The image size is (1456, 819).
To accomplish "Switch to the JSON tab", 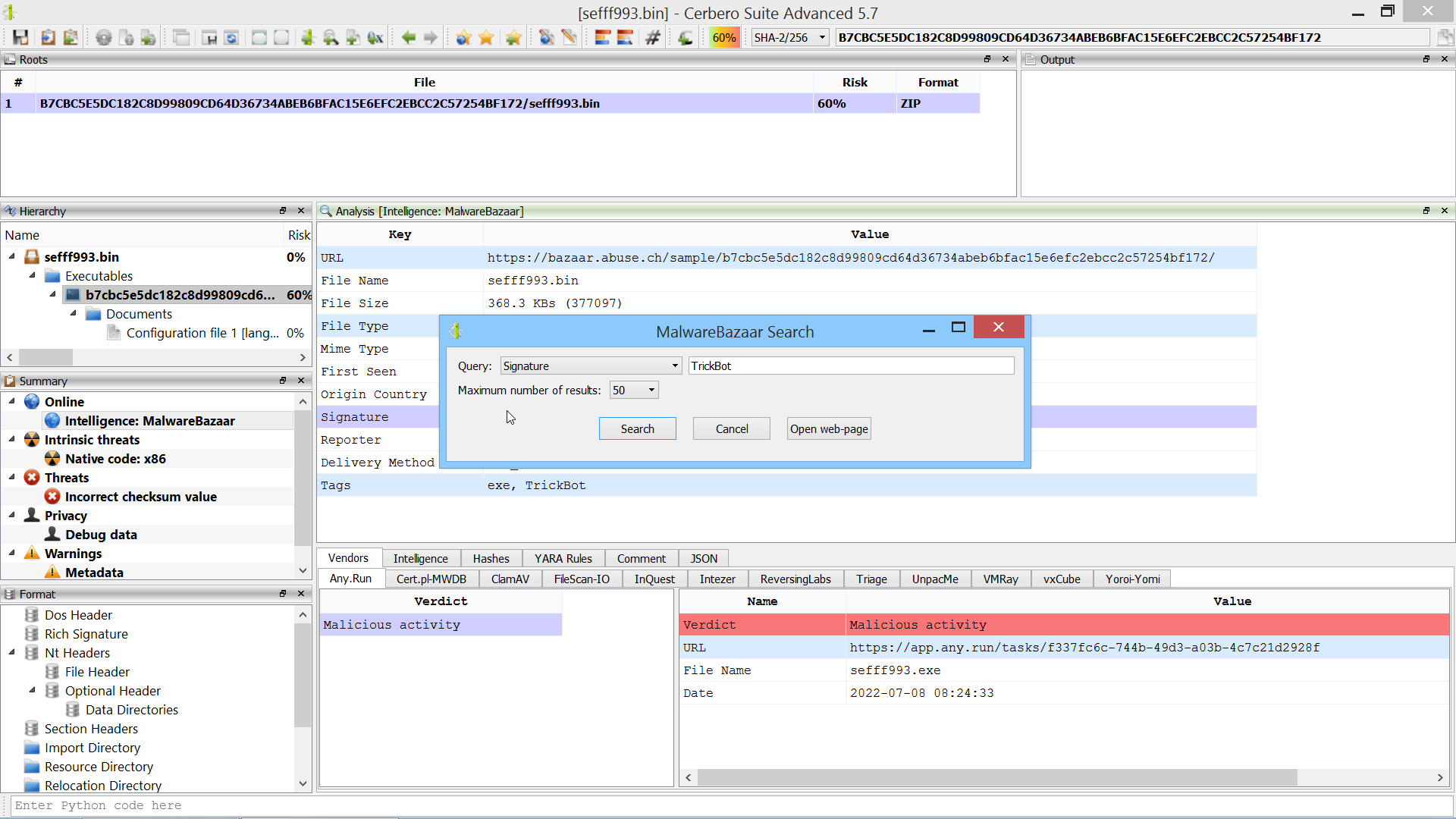I will tap(704, 558).
